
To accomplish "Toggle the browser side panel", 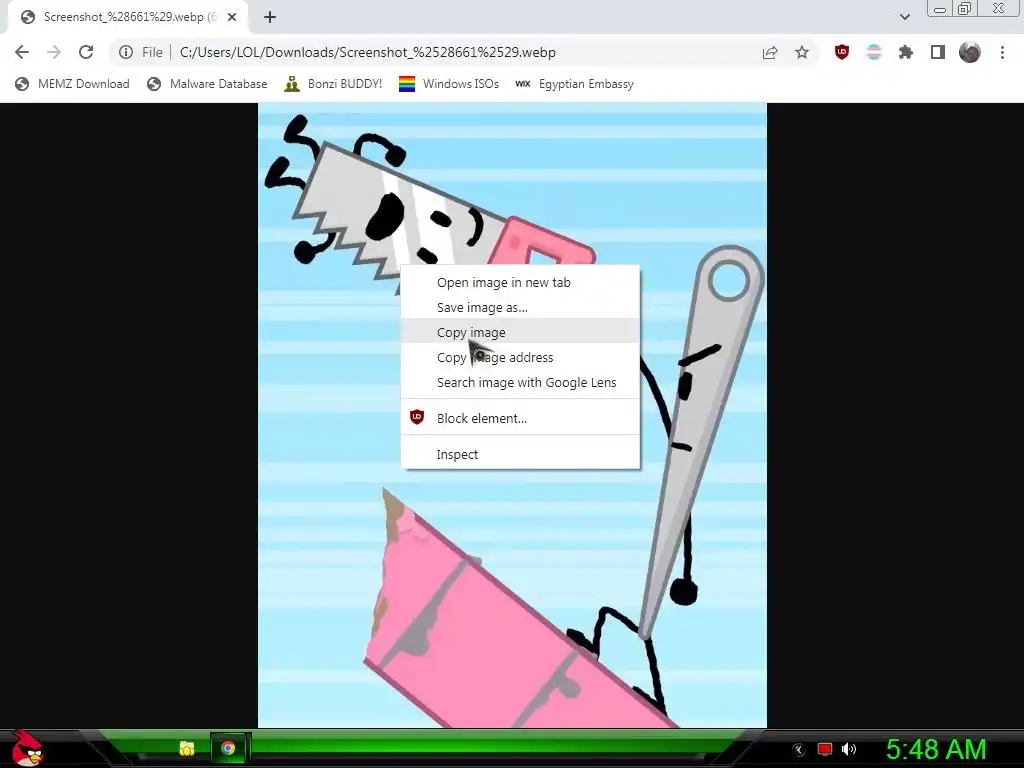I will [938, 52].
